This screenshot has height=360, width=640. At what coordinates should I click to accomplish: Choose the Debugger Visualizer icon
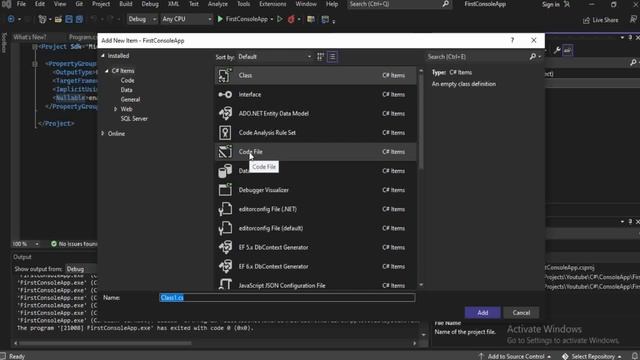pos(225,190)
